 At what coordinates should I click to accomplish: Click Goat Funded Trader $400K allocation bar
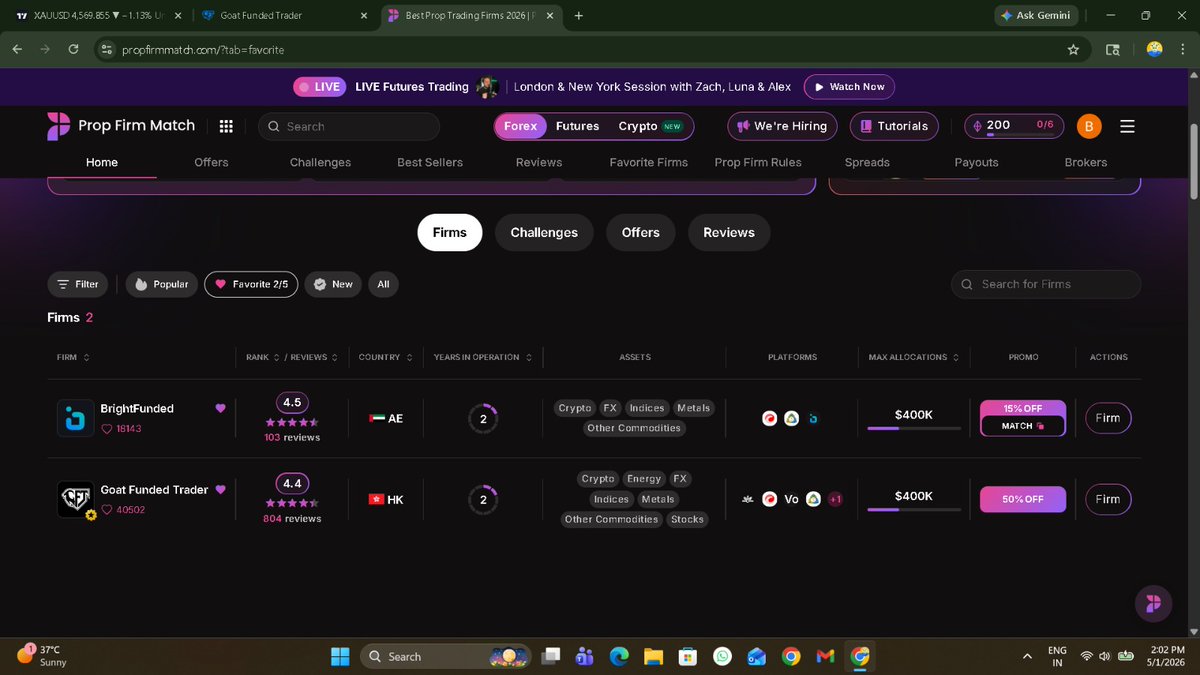[x=914, y=509]
